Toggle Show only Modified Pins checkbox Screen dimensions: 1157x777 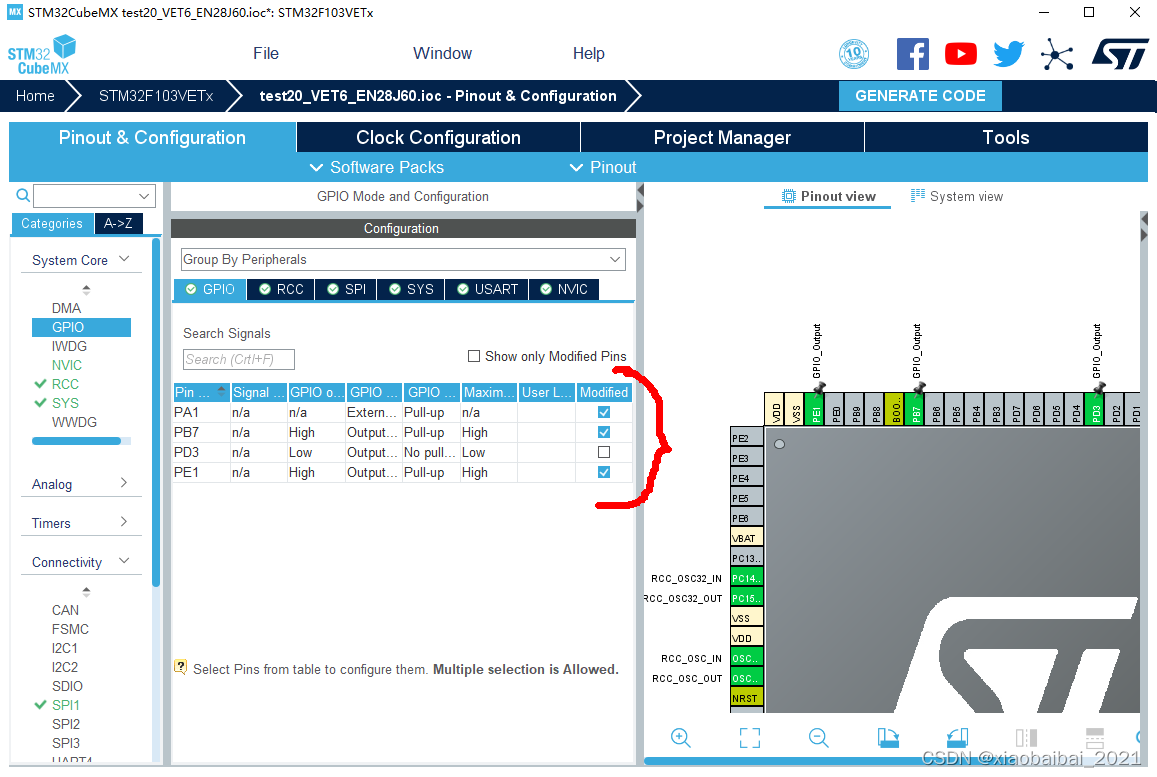point(474,356)
